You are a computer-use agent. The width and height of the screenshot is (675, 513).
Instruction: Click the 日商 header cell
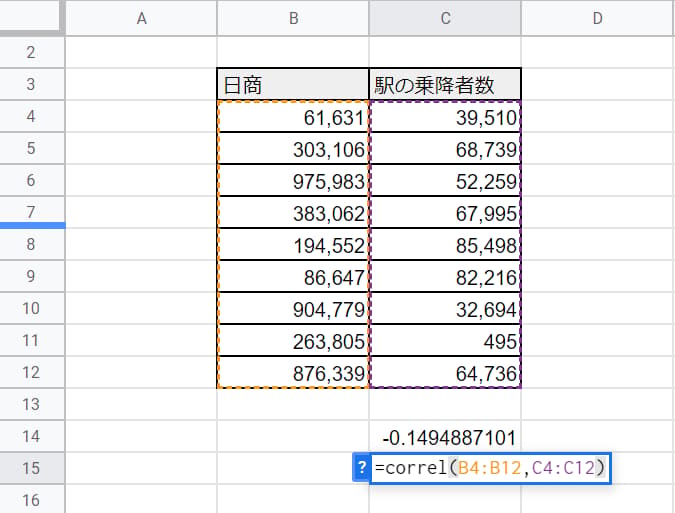[x=293, y=84]
